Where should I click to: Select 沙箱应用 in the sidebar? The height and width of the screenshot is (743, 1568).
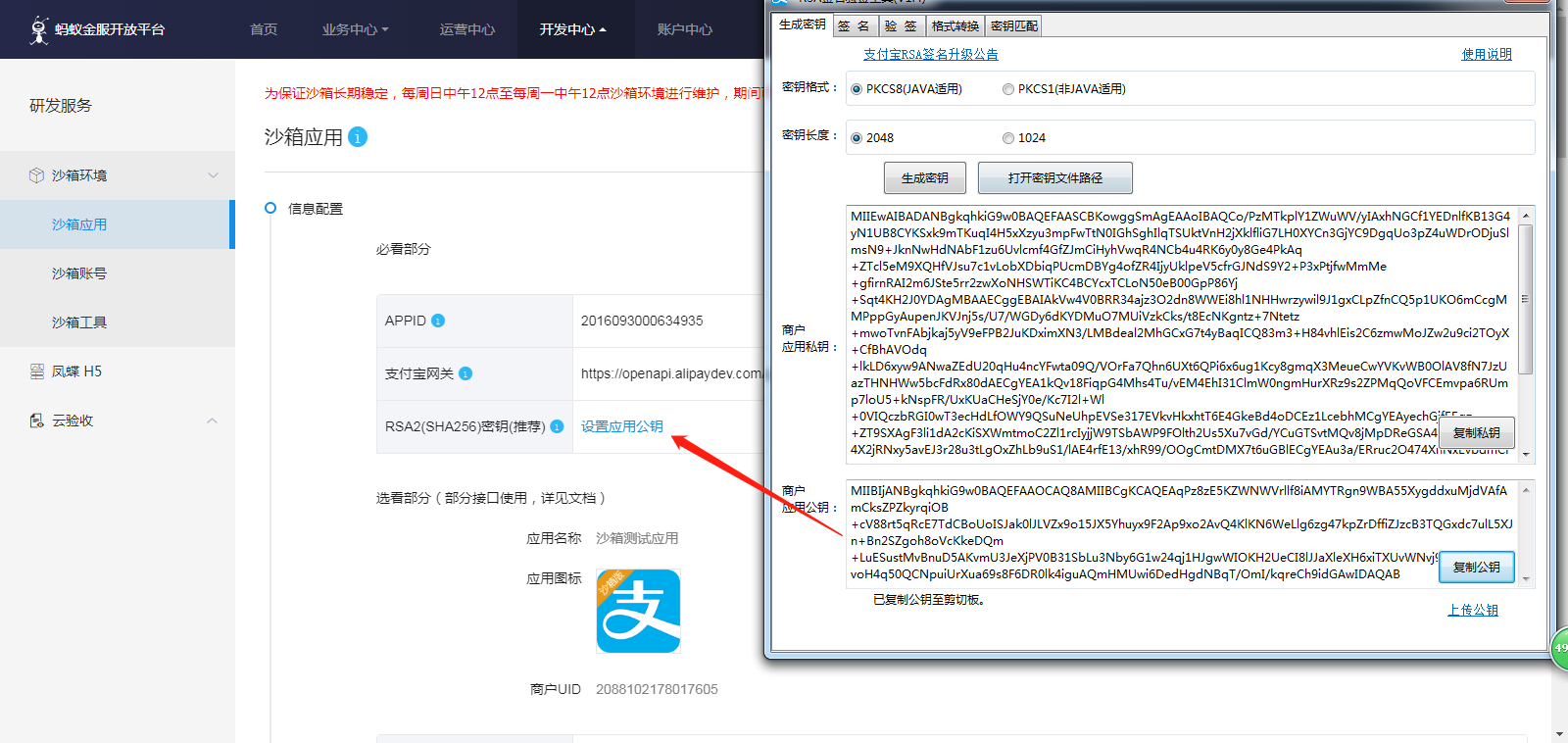coord(118,224)
